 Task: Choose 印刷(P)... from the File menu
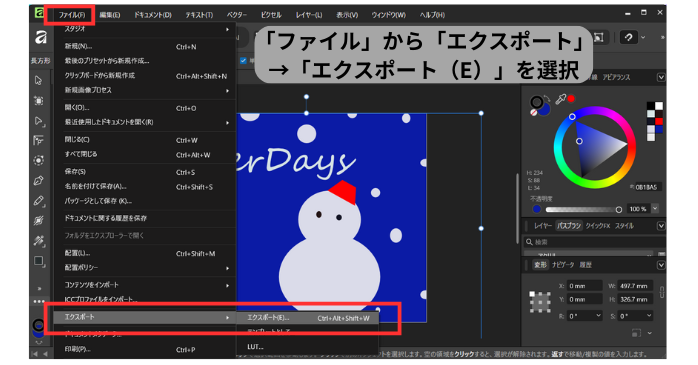click(x=145, y=349)
